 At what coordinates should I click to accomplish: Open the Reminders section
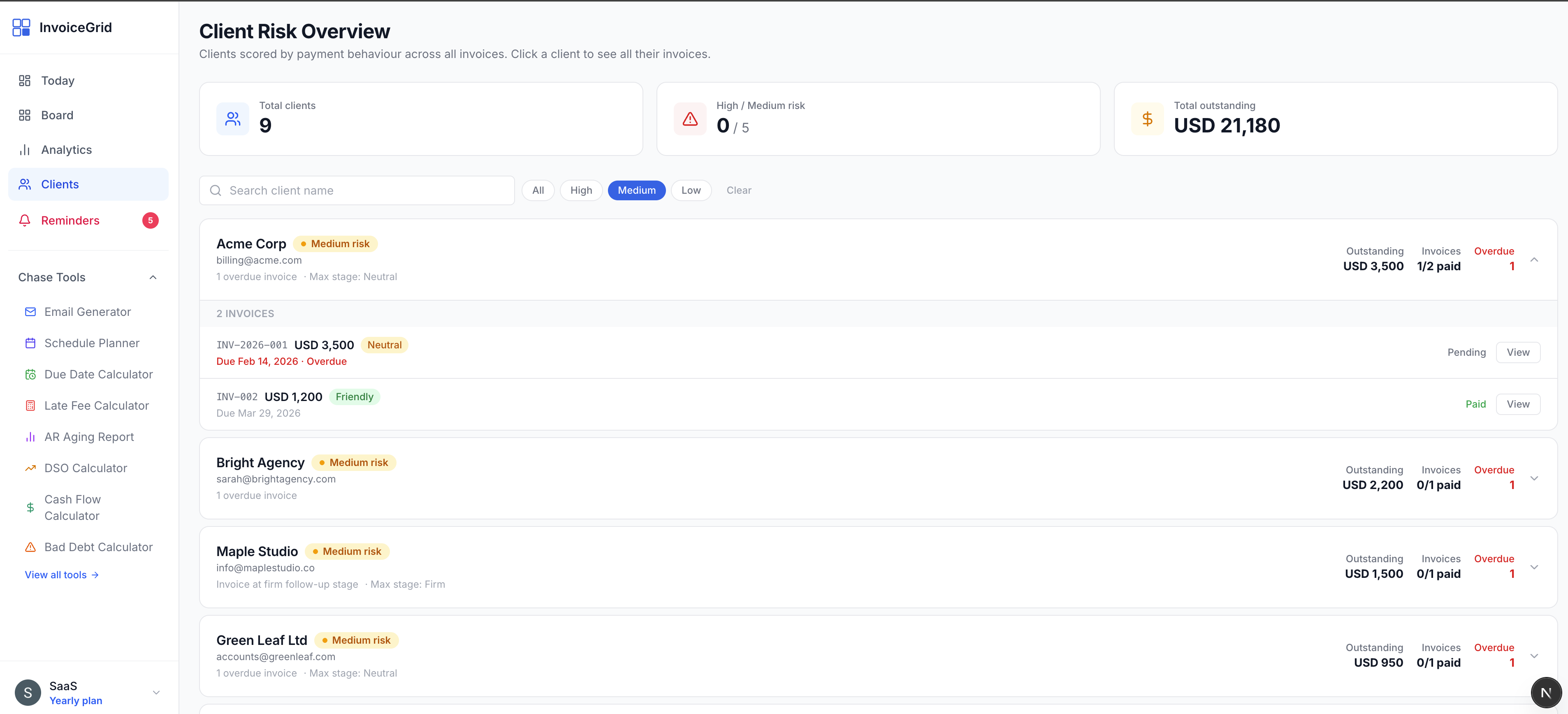(x=70, y=220)
